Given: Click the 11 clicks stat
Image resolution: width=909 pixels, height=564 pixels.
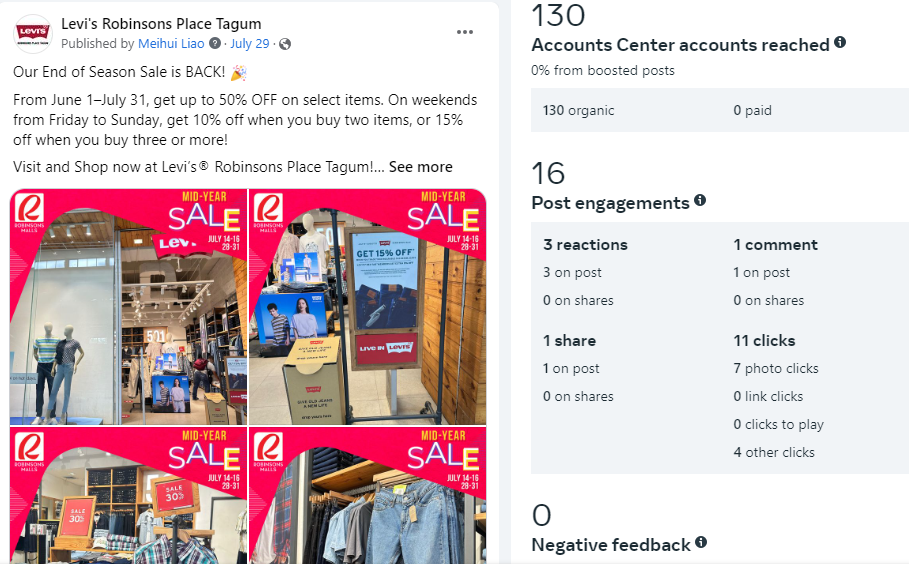Looking at the screenshot, I should [x=764, y=341].
